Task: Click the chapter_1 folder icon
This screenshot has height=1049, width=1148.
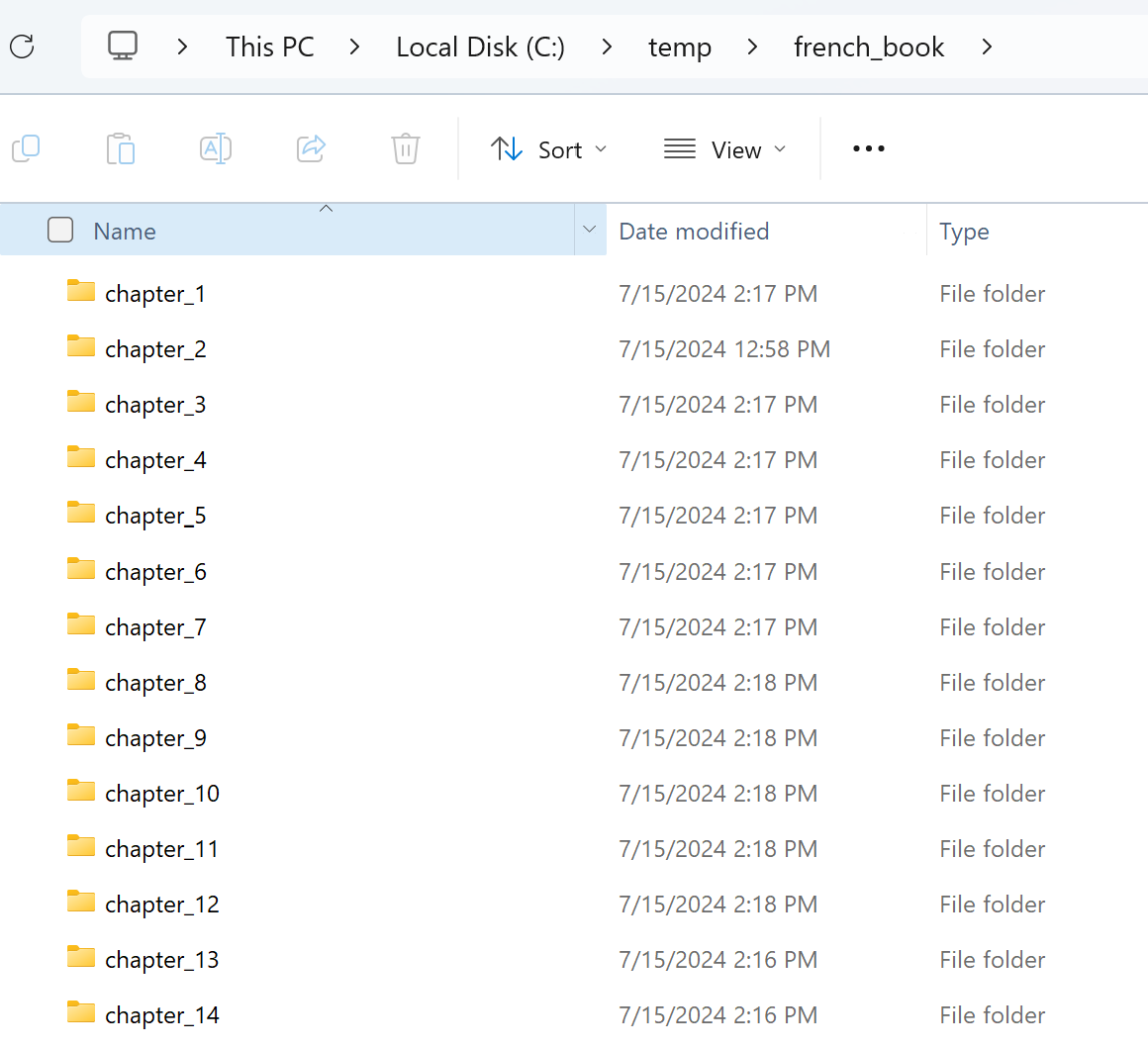Action: [x=80, y=291]
